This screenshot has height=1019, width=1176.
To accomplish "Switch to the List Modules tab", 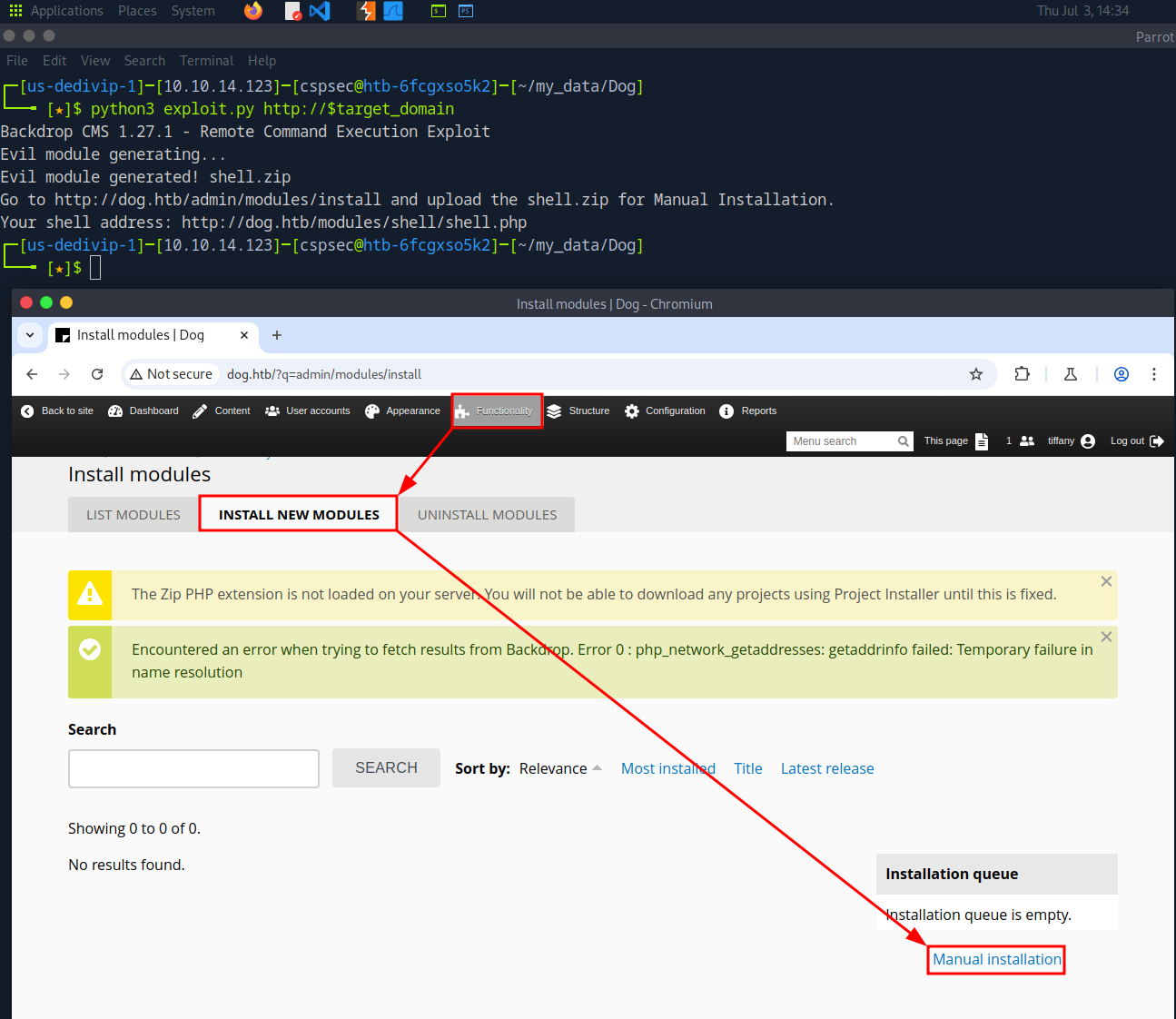I will pos(133,515).
